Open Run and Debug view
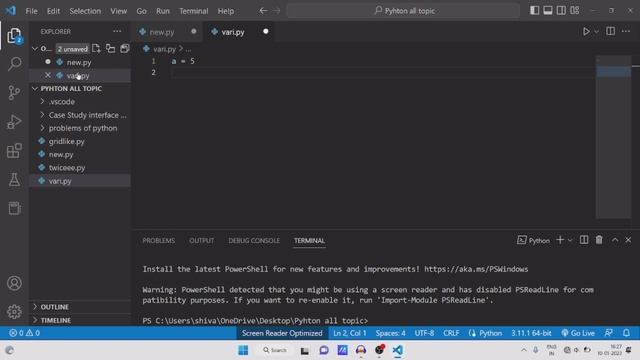 coord(14,122)
